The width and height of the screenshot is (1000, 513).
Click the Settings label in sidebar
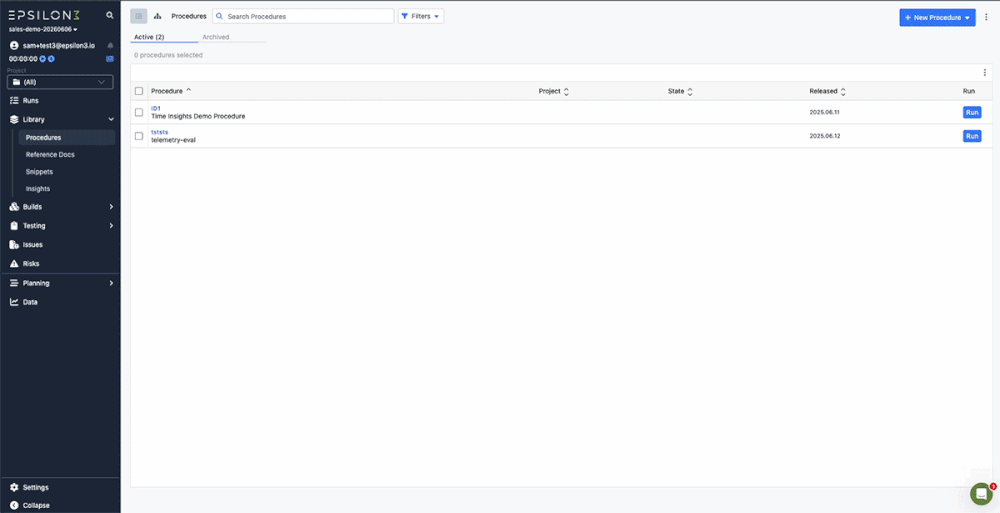36,487
